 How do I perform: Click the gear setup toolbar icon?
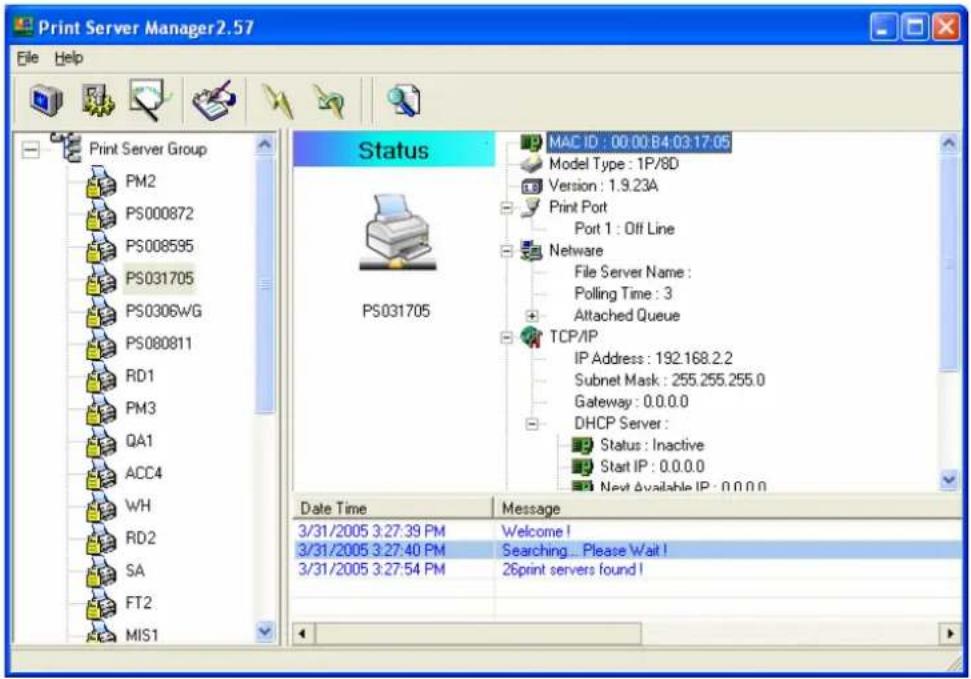pyautogui.click(x=98, y=100)
